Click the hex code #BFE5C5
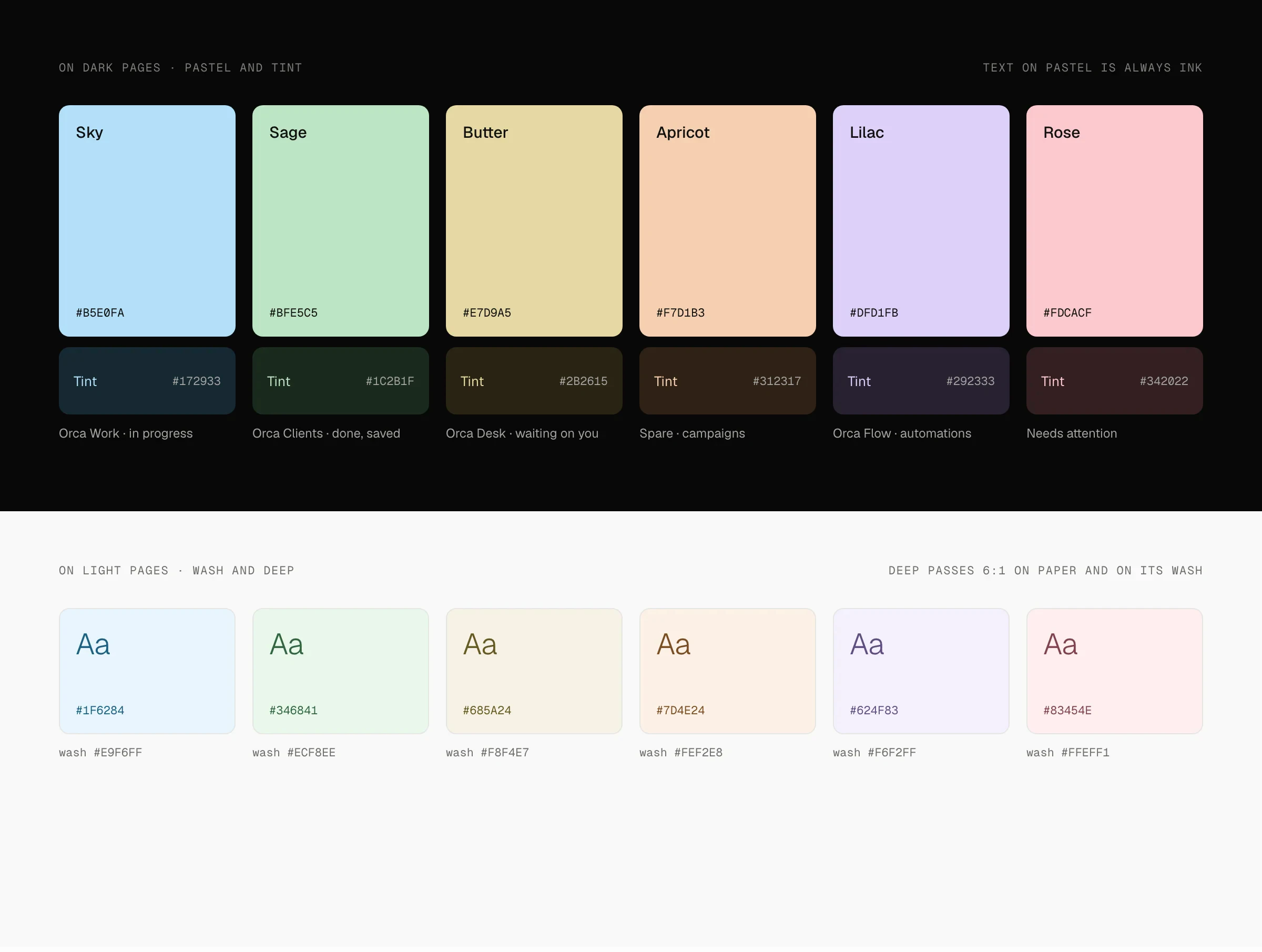The width and height of the screenshot is (1262, 952). click(293, 313)
